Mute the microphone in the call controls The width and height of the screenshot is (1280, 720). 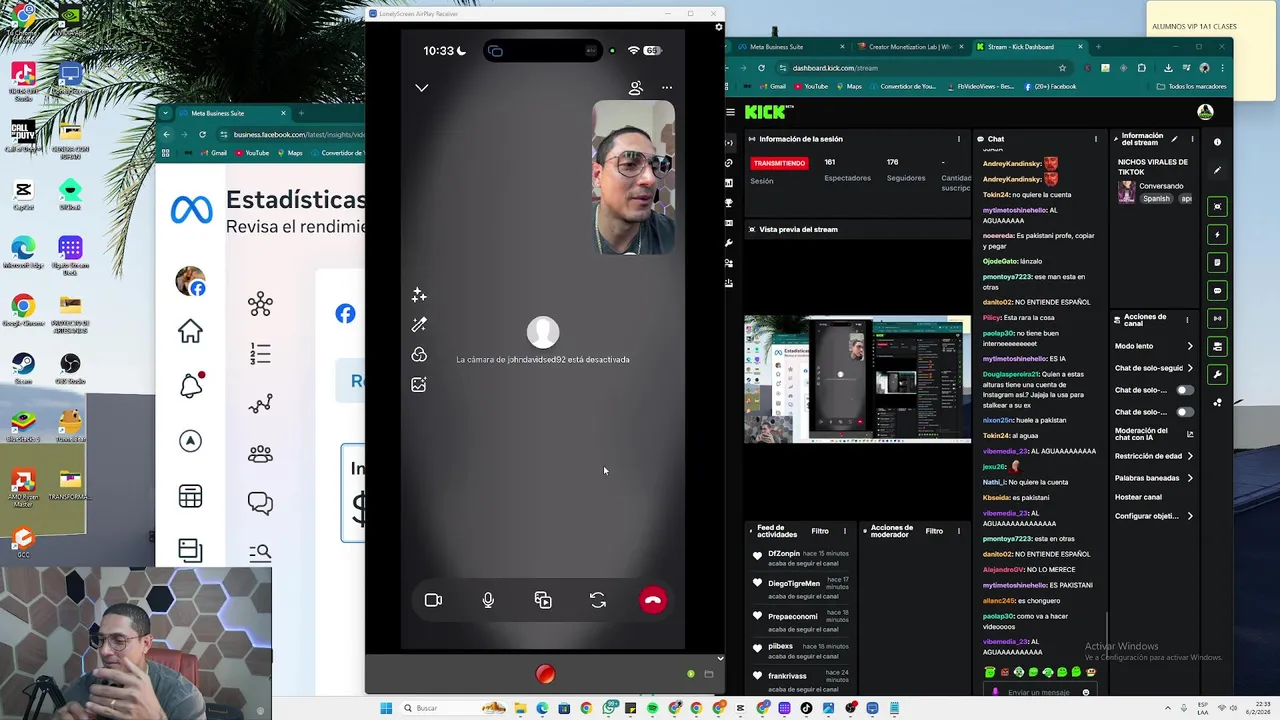pos(488,600)
